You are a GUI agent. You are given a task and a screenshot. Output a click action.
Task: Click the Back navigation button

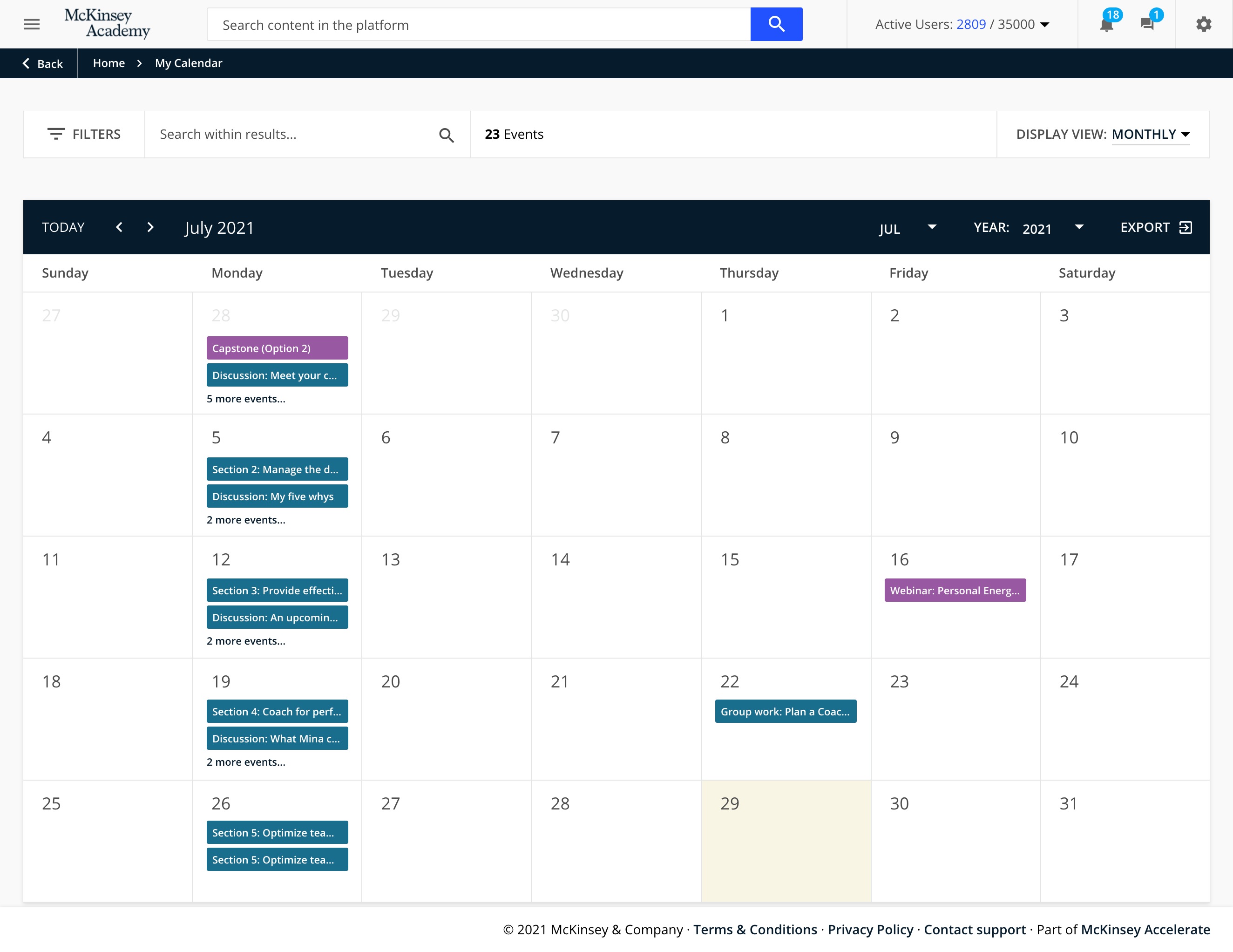42,64
